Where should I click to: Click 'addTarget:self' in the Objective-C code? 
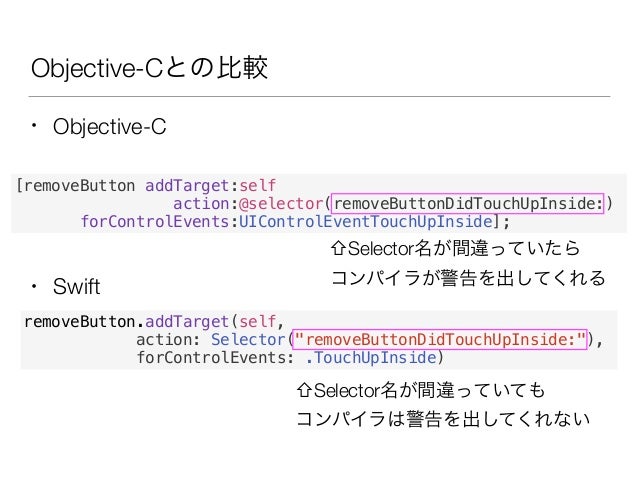pos(211,186)
